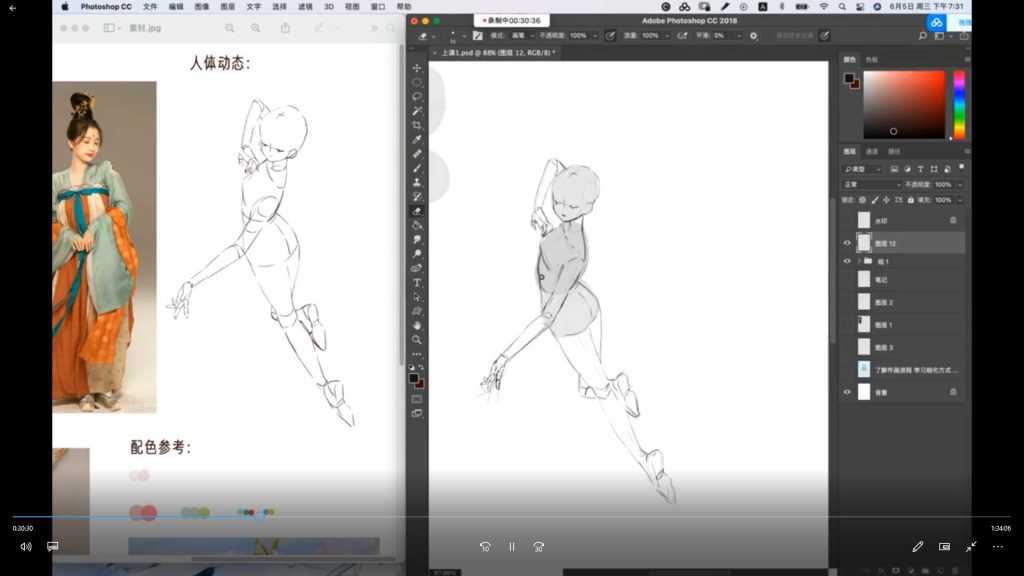The width and height of the screenshot is (1024, 576).
Task: Open the layer blend mode dropdown 正常
Action: coord(870,185)
